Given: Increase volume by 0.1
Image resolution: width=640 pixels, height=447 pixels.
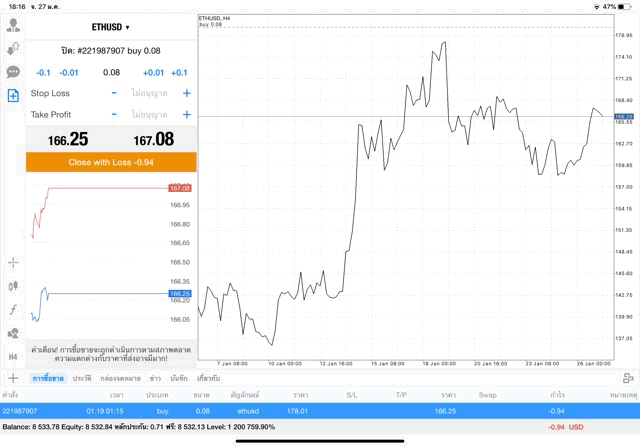Looking at the screenshot, I should click(179, 73).
